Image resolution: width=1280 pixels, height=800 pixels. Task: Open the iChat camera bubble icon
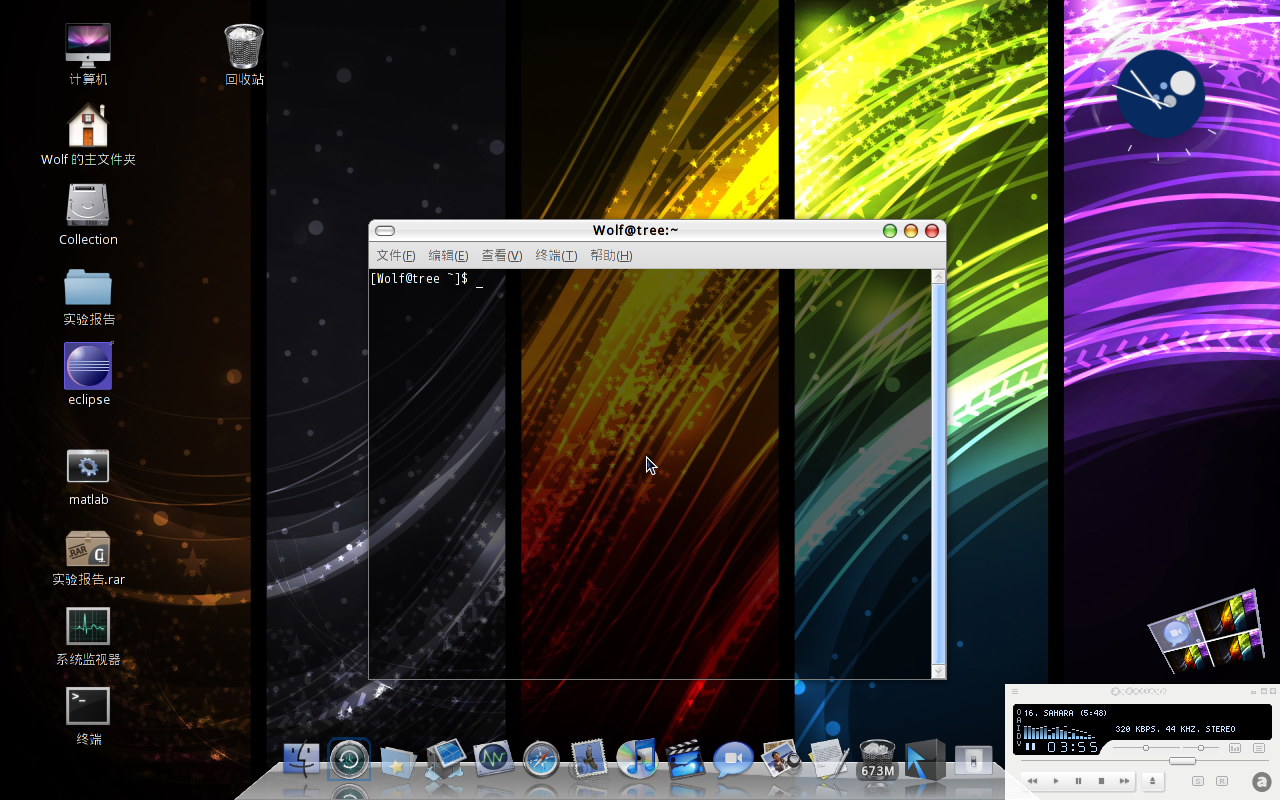coord(733,760)
